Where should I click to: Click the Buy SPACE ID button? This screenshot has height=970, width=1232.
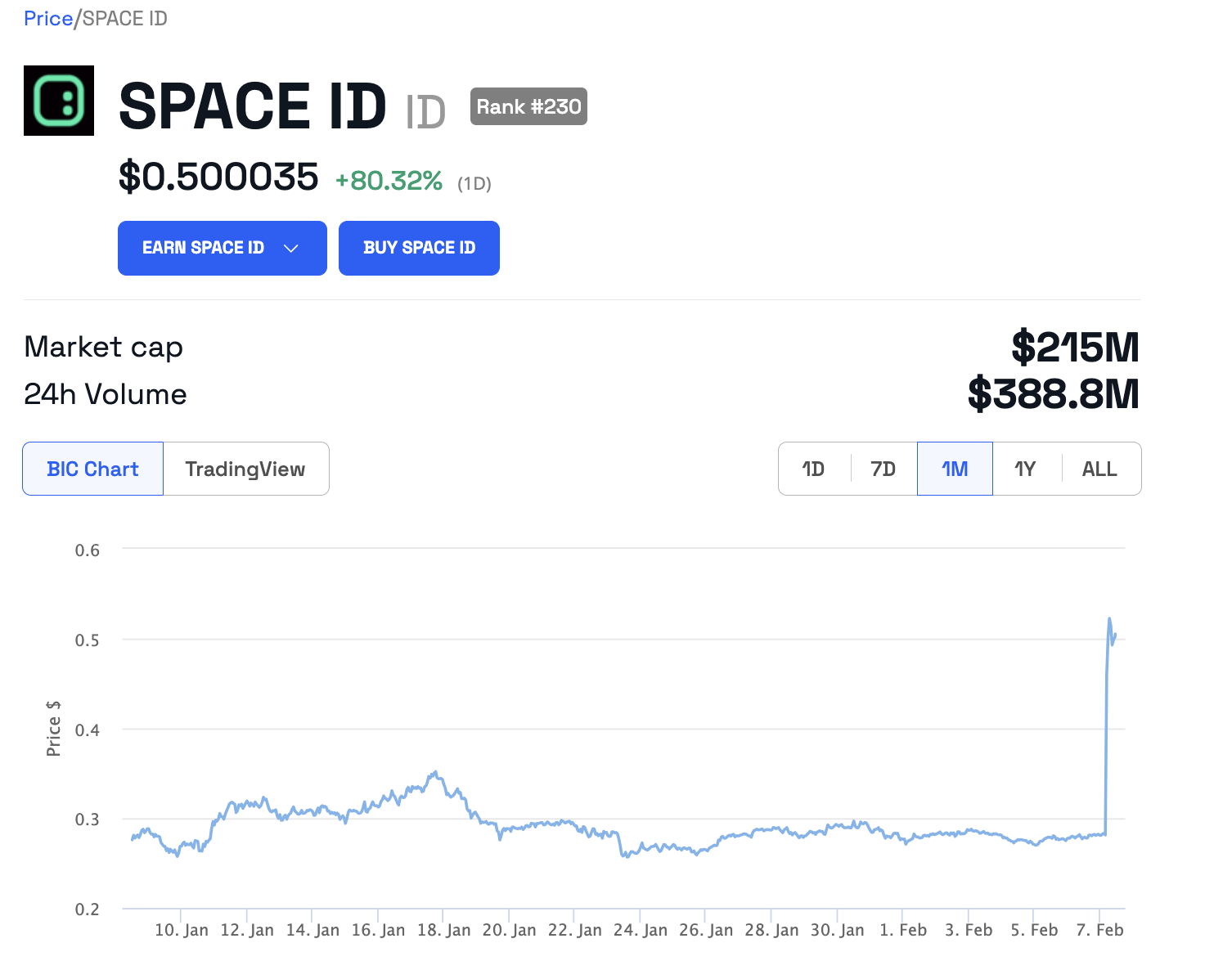(x=419, y=249)
